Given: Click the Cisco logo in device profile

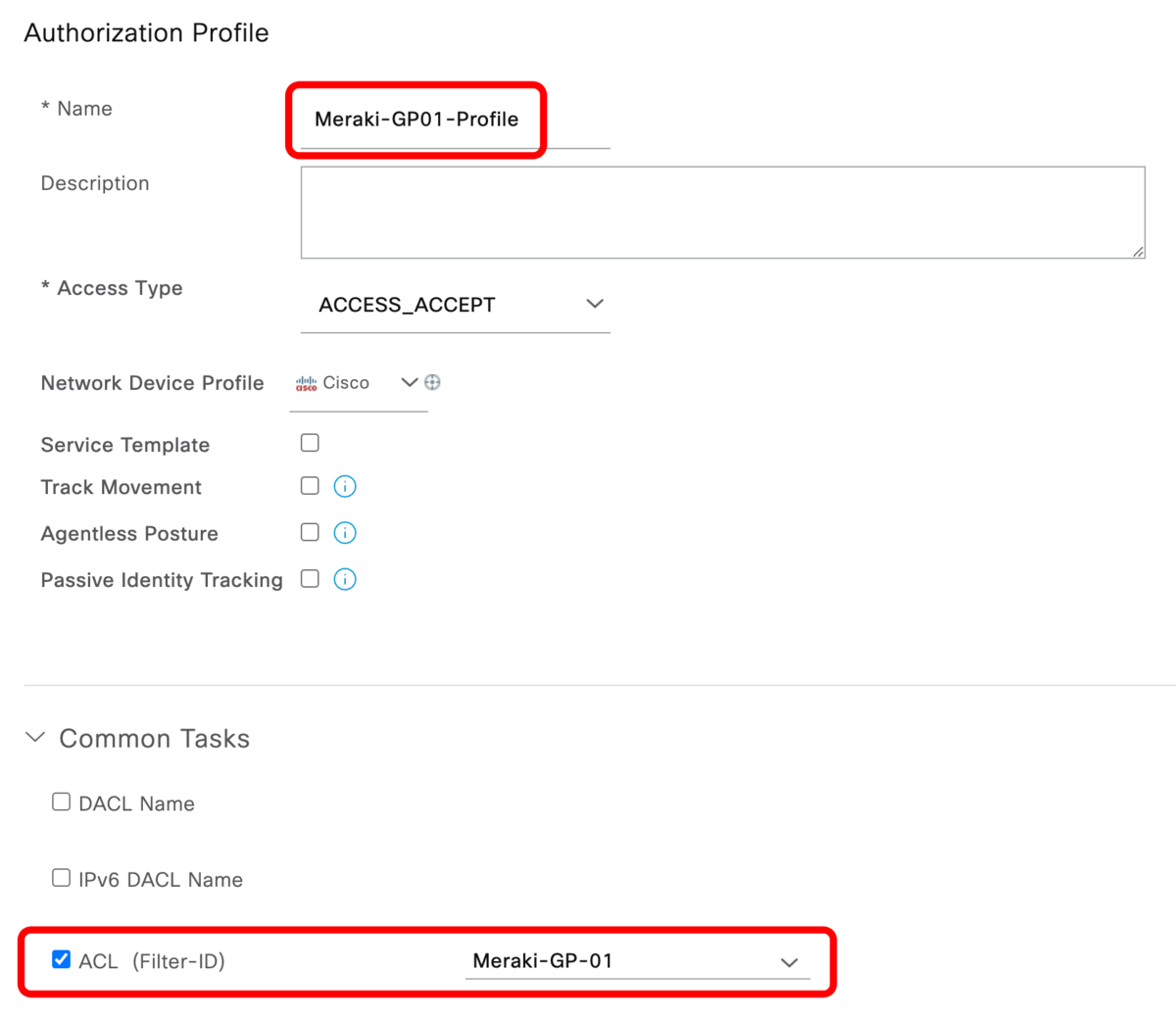Looking at the screenshot, I should pos(307,383).
